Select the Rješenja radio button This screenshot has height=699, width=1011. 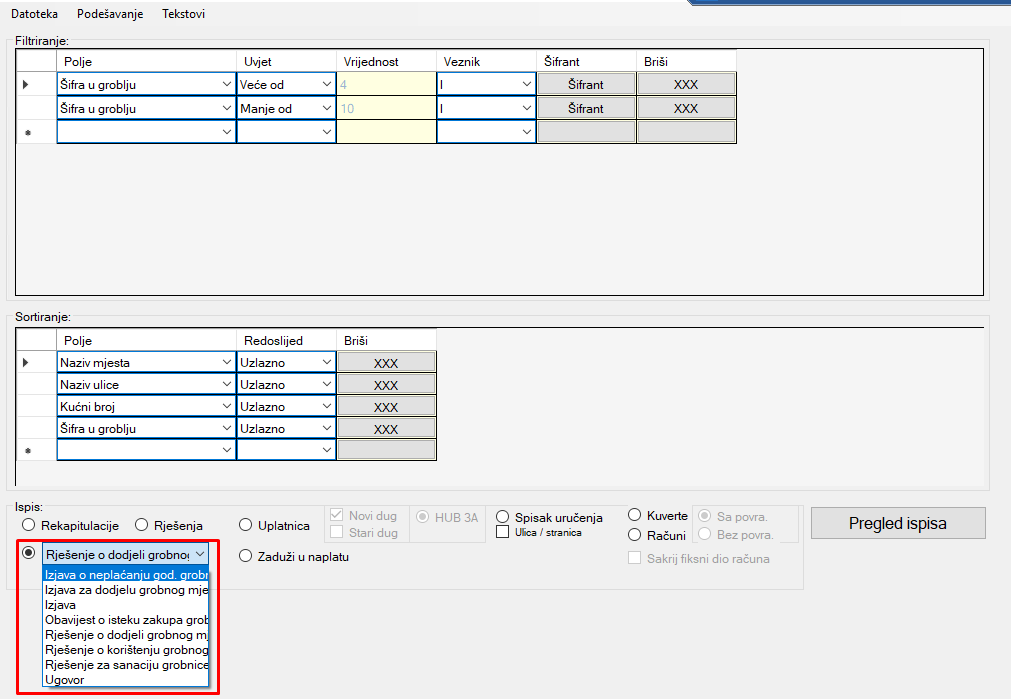click(142, 525)
